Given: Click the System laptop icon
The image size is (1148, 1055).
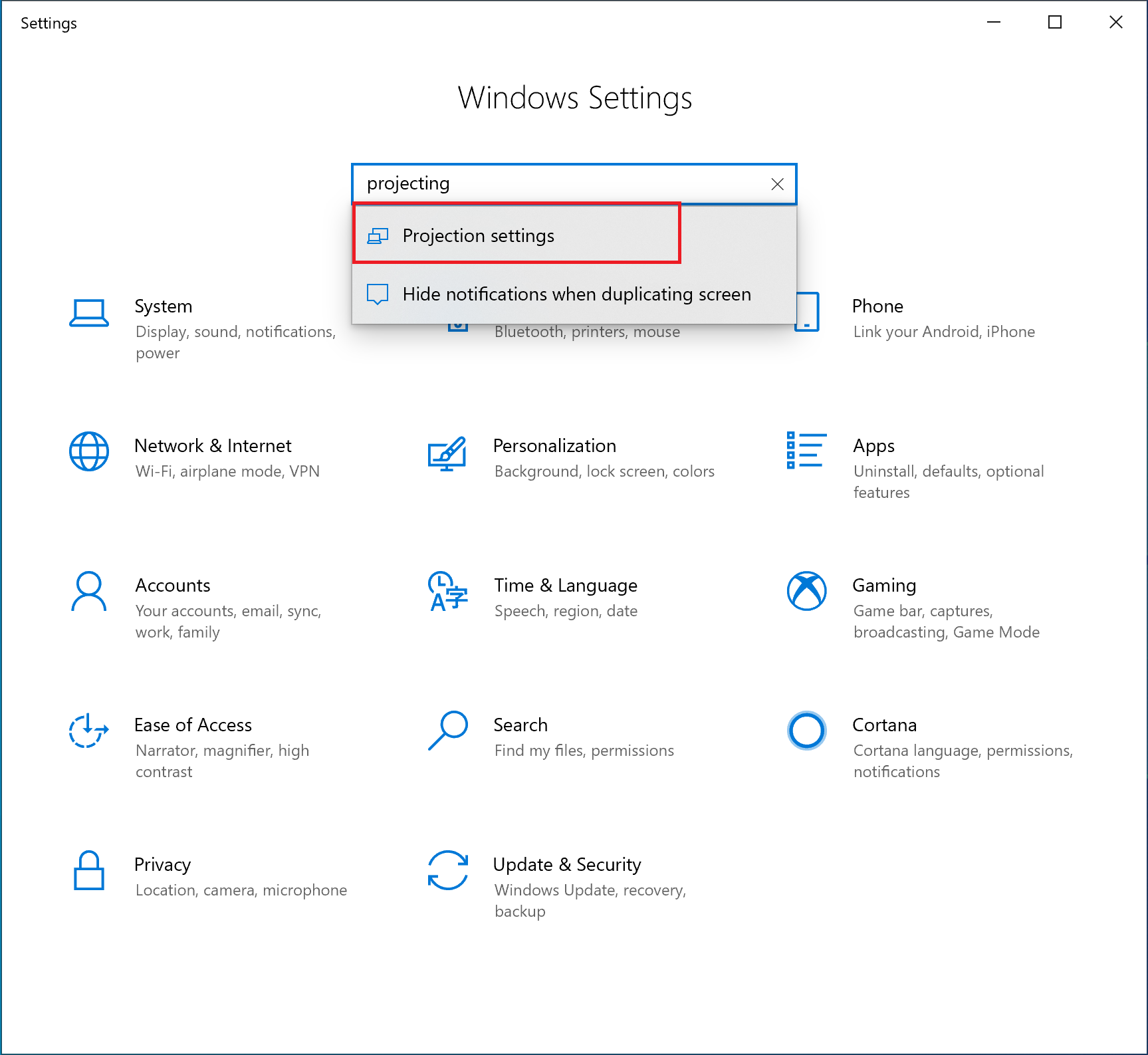Looking at the screenshot, I should [x=89, y=313].
